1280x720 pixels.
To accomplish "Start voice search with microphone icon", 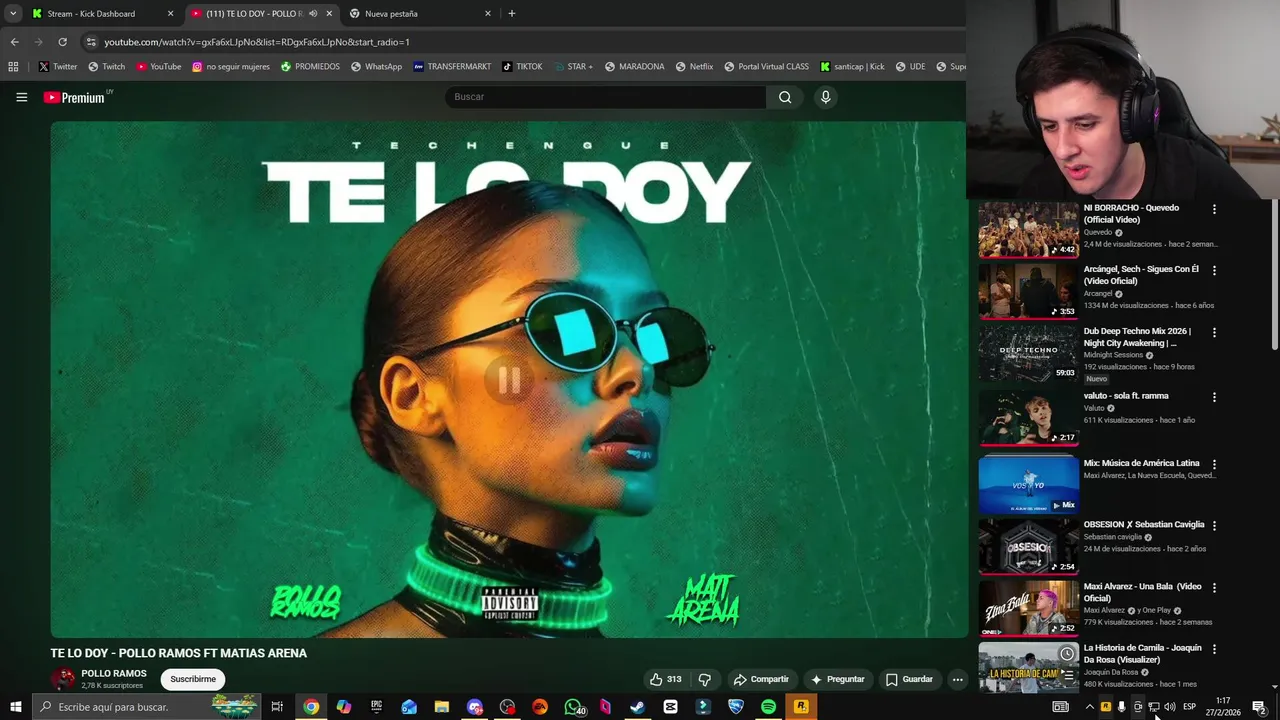I will coord(825,97).
